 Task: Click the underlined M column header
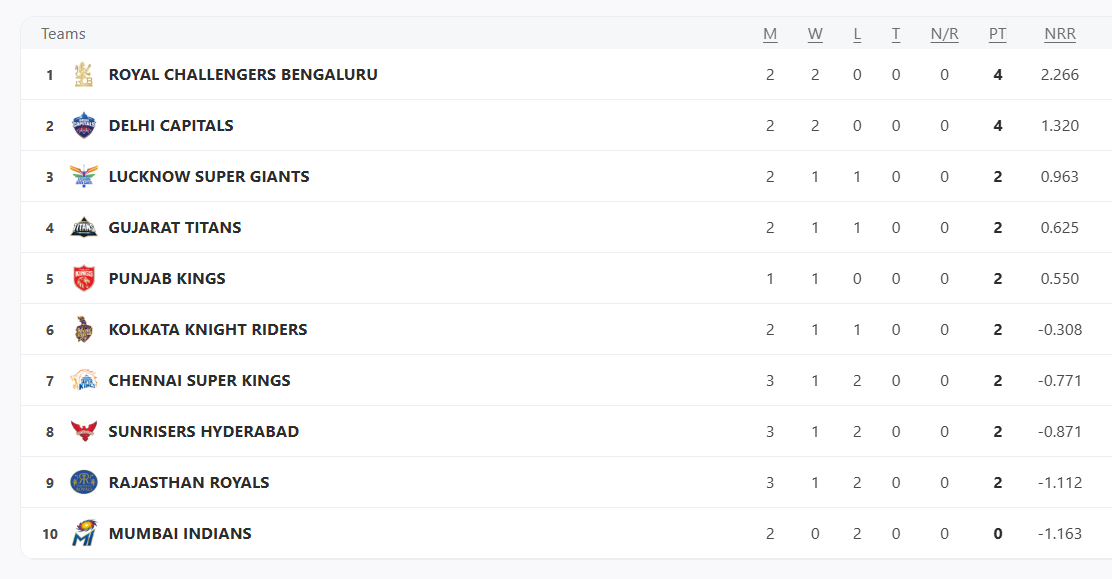770,34
